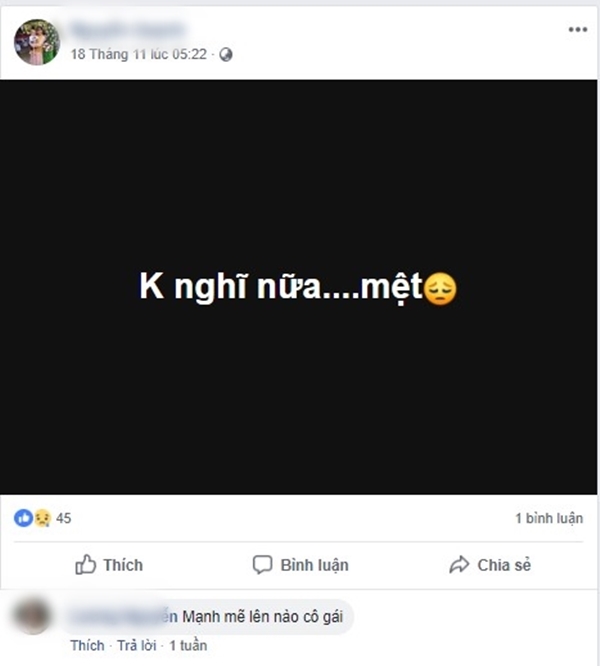This screenshot has width=600, height=666.
Task: Click the comment's '1 tuần' timestamp
Action: pyautogui.click(x=188, y=645)
